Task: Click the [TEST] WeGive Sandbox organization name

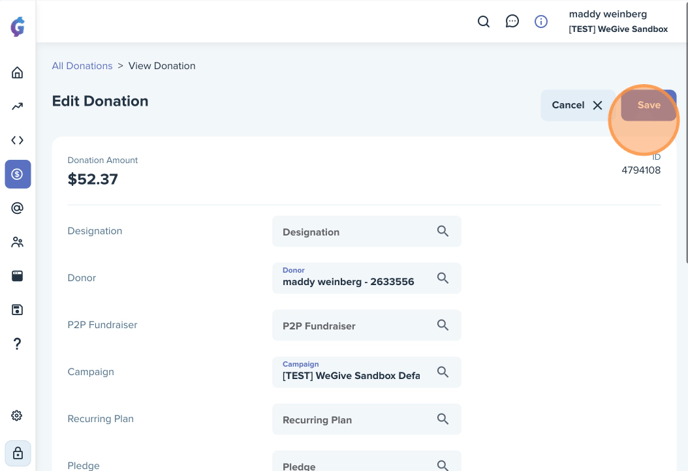Action: click(x=618, y=29)
